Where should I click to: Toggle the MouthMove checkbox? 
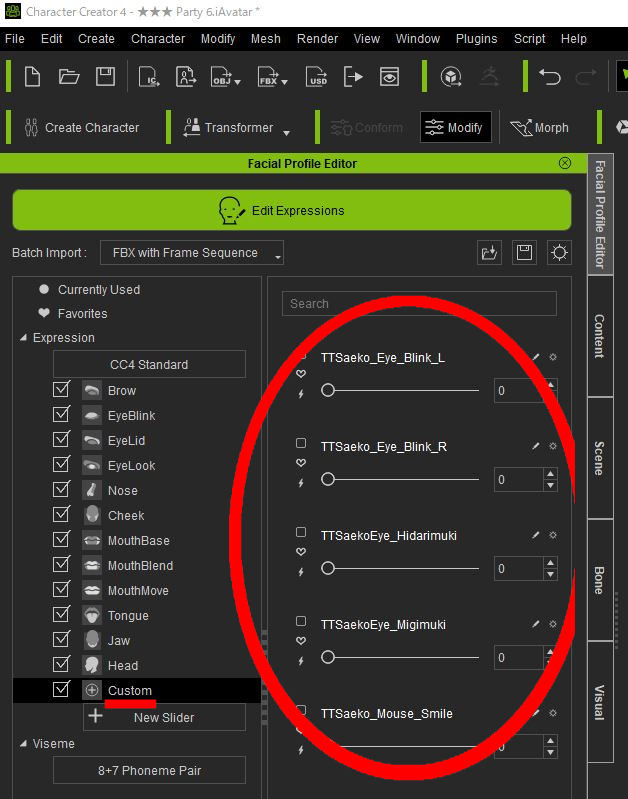pos(61,590)
